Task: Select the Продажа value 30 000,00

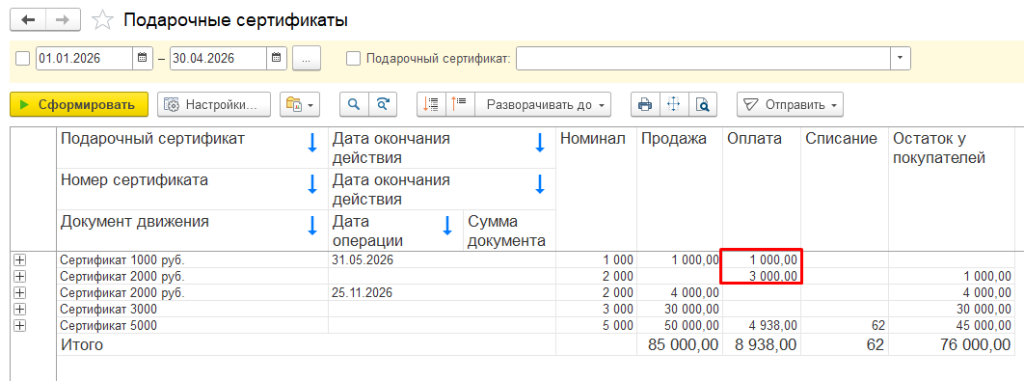Action: pyautogui.click(x=679, y=308)
